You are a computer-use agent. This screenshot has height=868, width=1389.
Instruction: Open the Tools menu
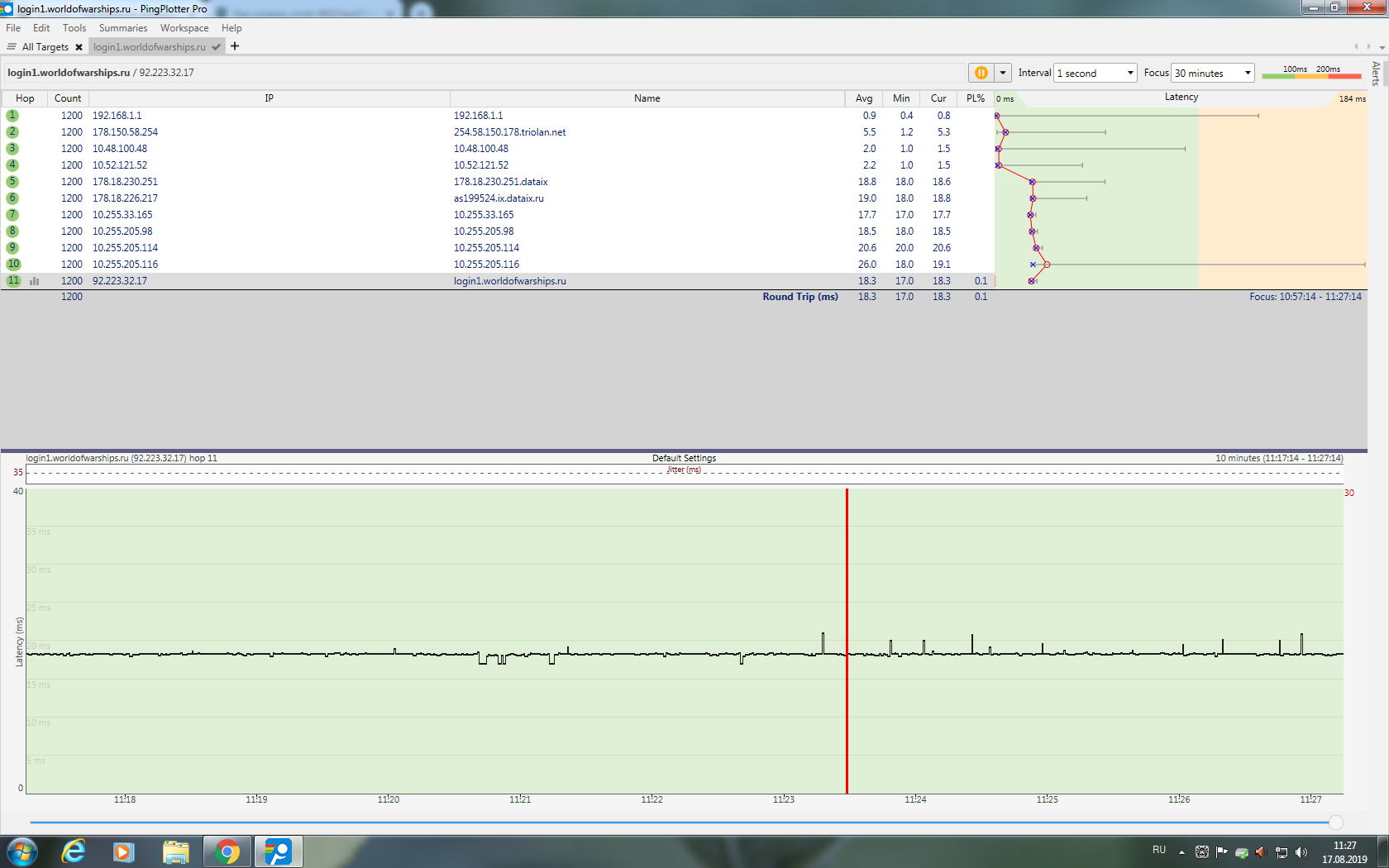tap(74, 28)
